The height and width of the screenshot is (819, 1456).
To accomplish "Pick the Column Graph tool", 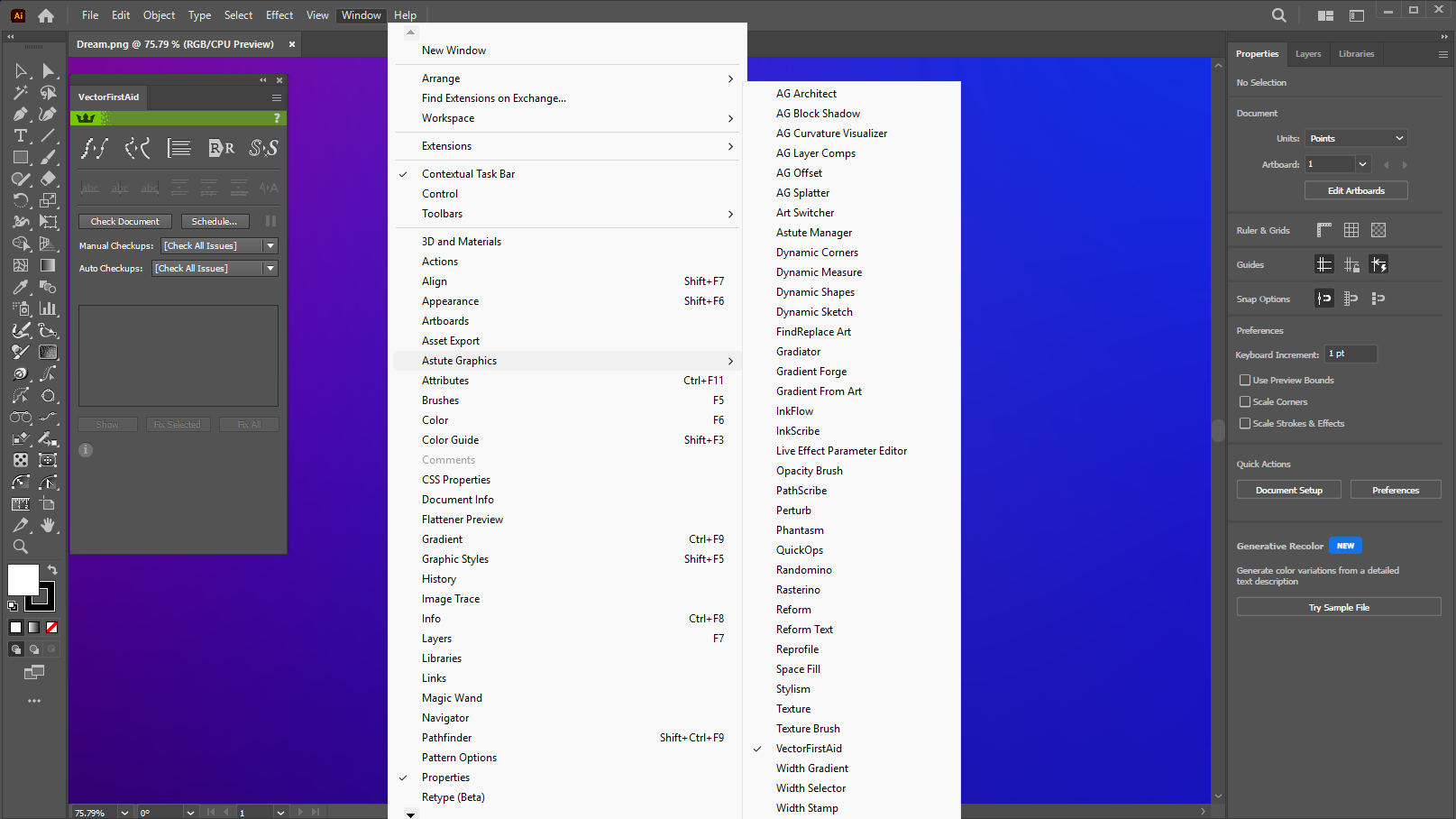I will pyautogui.click(x=49, y=308).
